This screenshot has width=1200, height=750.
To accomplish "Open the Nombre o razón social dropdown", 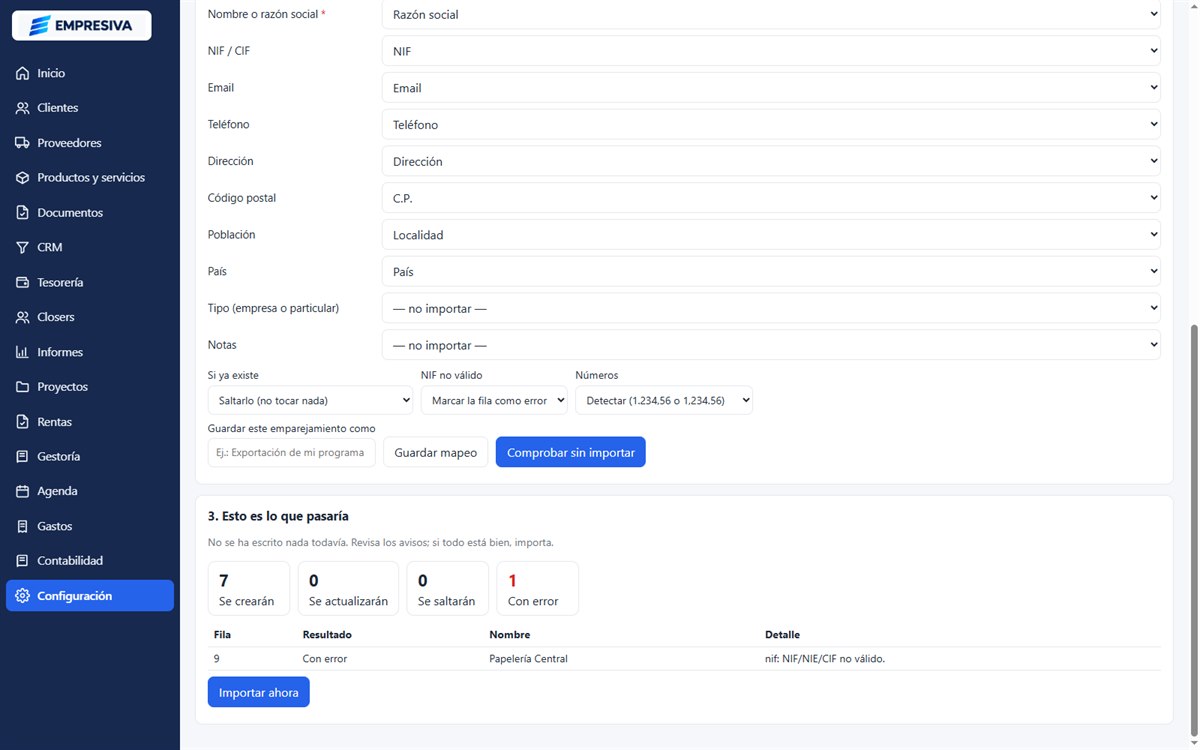I will [x=771, y=15].
